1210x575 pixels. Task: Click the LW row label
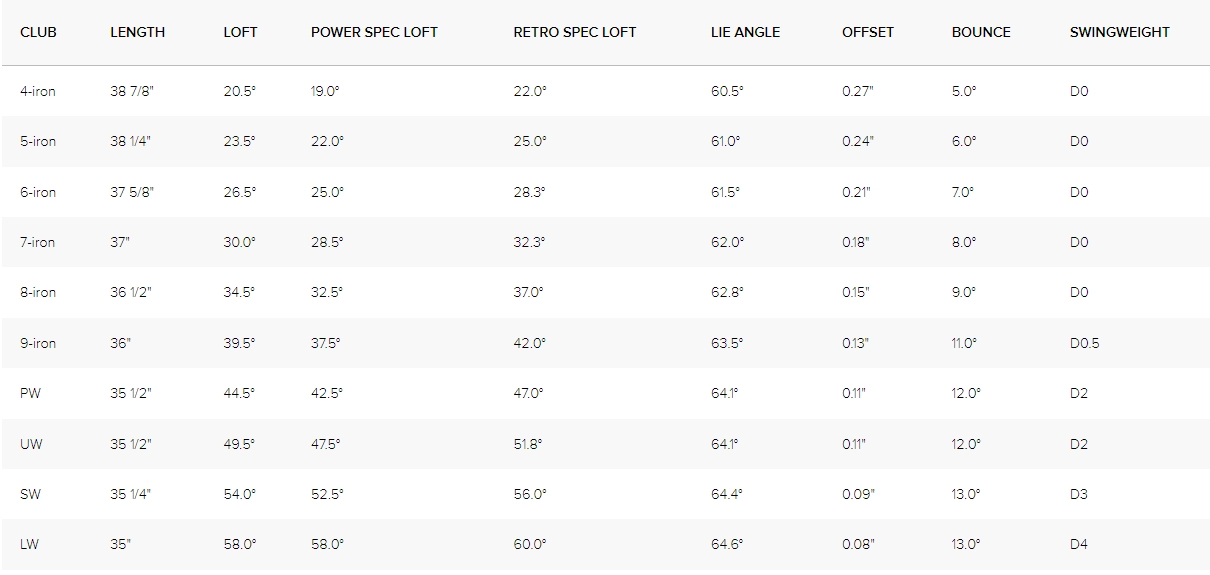31,545
